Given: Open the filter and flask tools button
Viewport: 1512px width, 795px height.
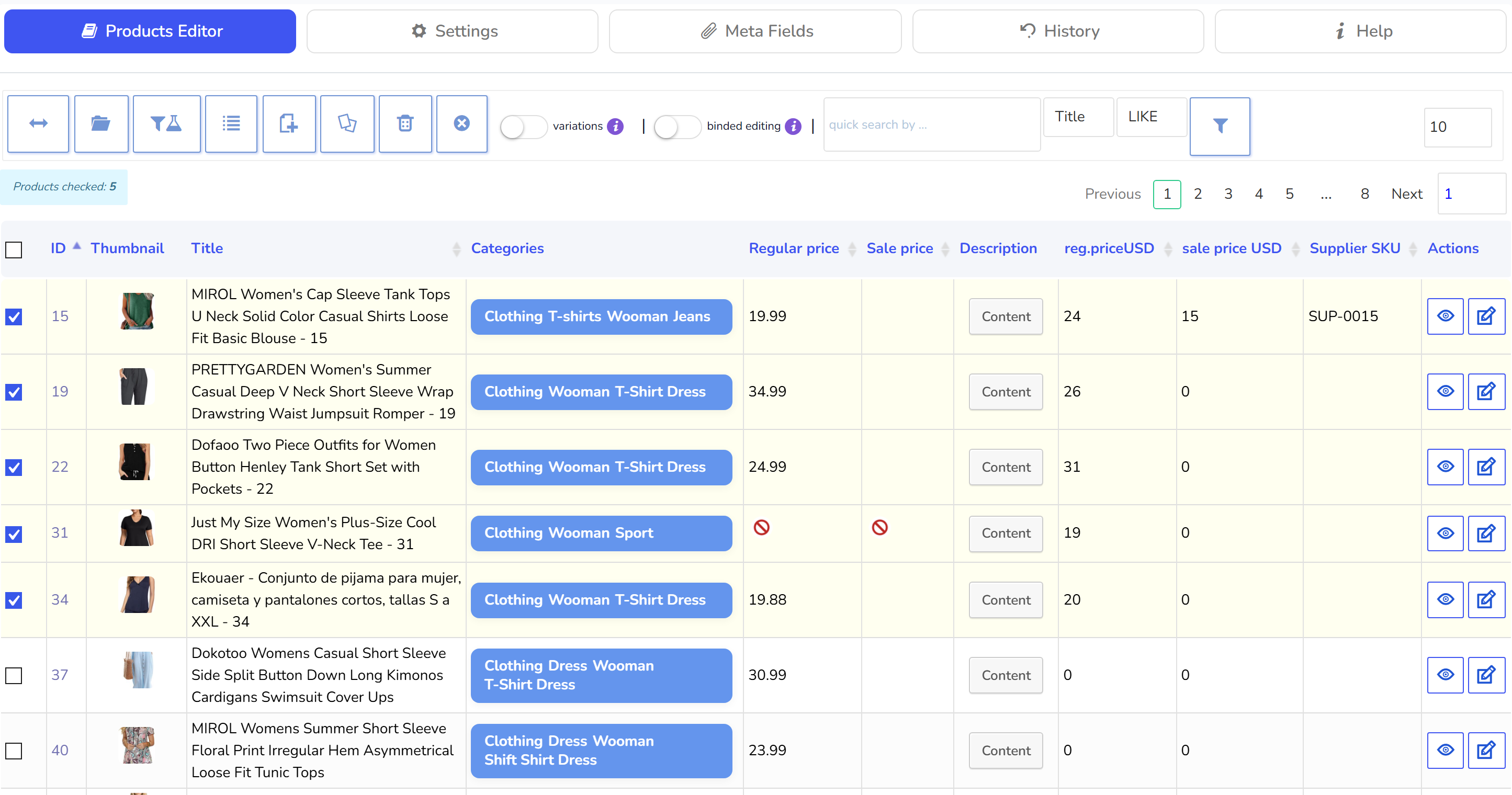Looking at the screenshot, I should (167, 124).
